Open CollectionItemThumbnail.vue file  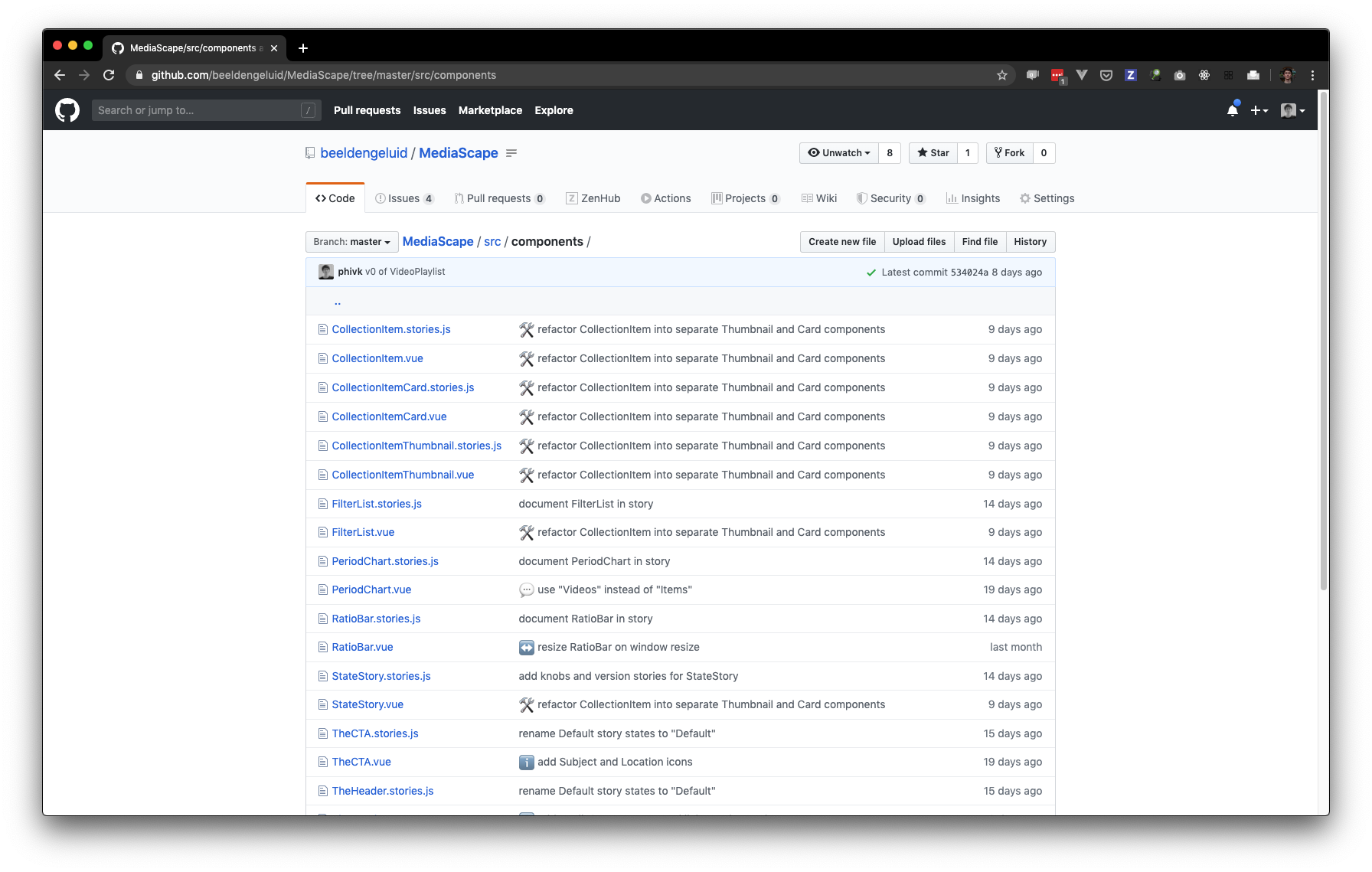coord(403,475)
